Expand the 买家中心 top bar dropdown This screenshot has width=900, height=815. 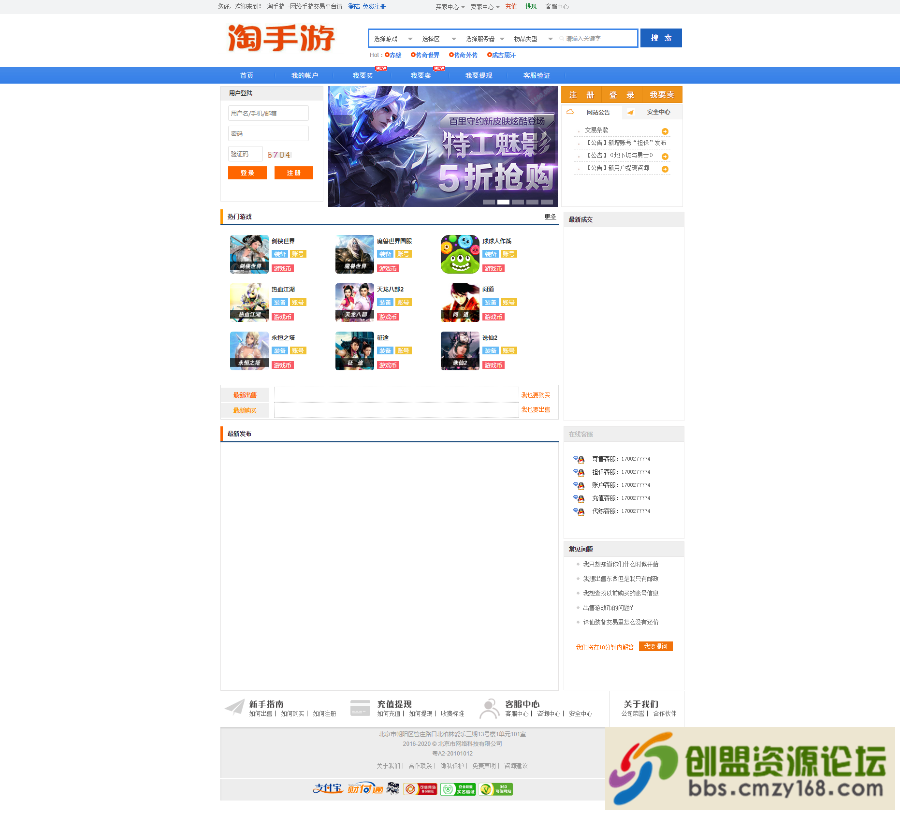point(450,7)
